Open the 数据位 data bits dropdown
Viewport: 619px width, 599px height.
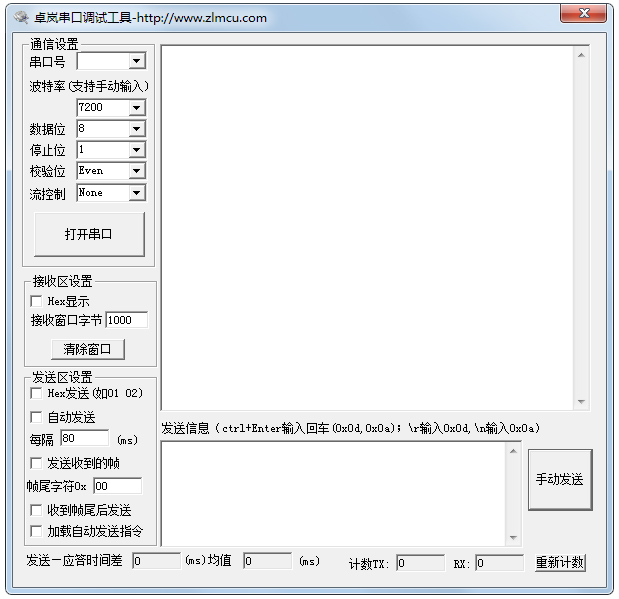[137, 129]
